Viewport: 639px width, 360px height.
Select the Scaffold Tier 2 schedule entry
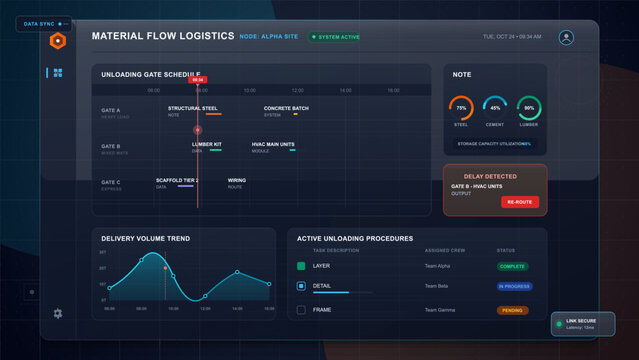click(x=177, y=183)
